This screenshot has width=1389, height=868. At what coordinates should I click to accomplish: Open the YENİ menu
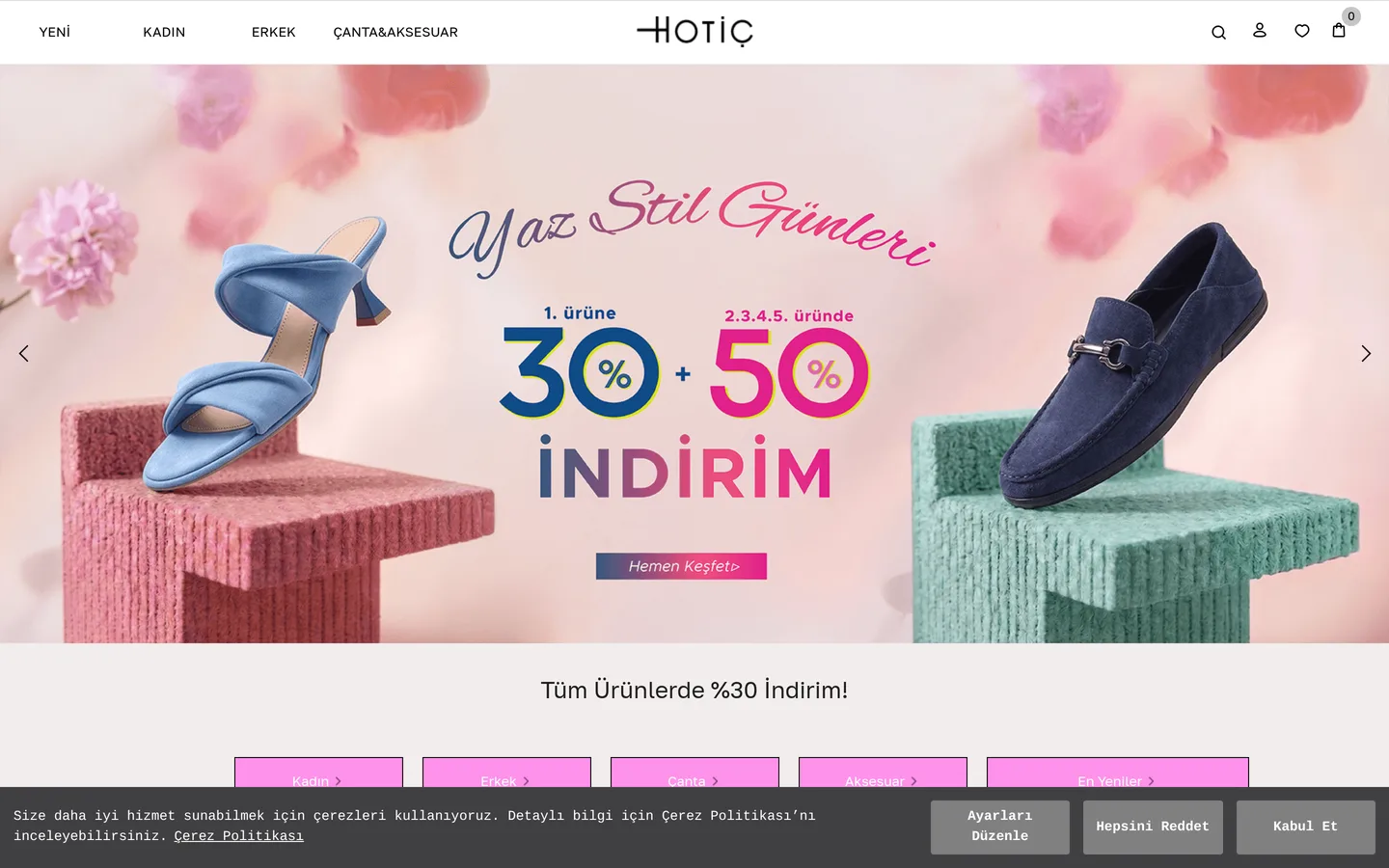[55, 32]
